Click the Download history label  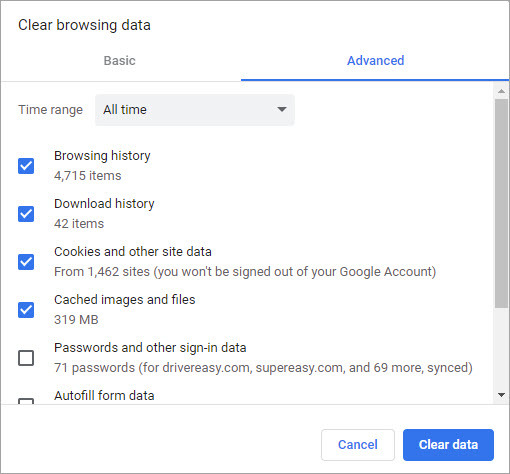pyautogui.click(x=104, y=204)
